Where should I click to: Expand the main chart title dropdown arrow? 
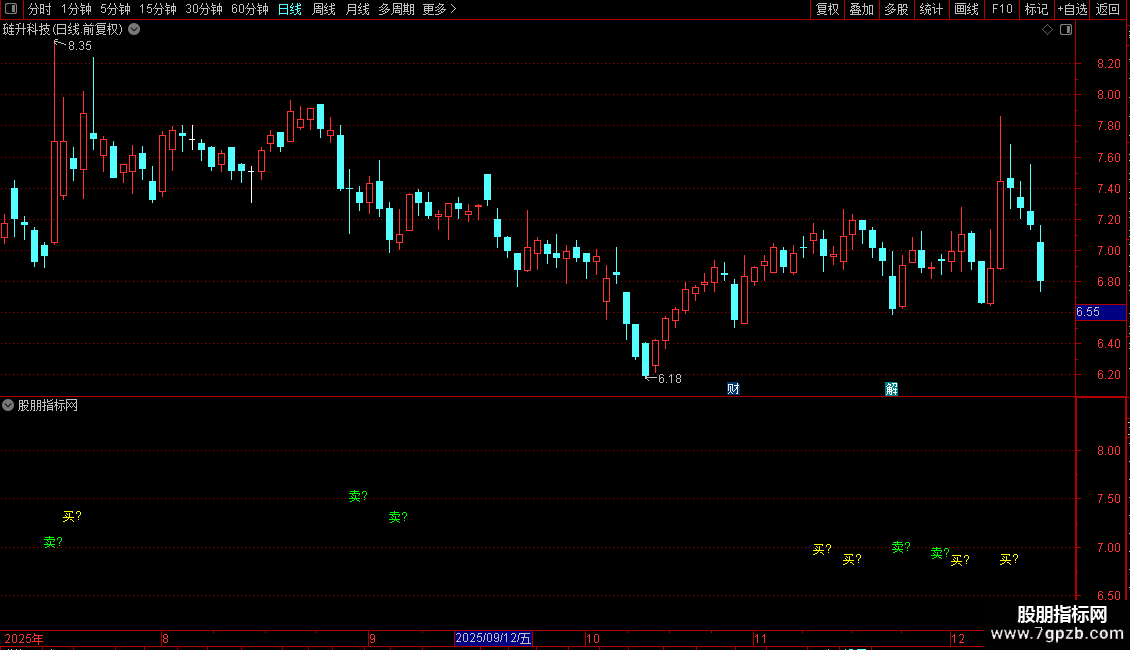[134, 30]
